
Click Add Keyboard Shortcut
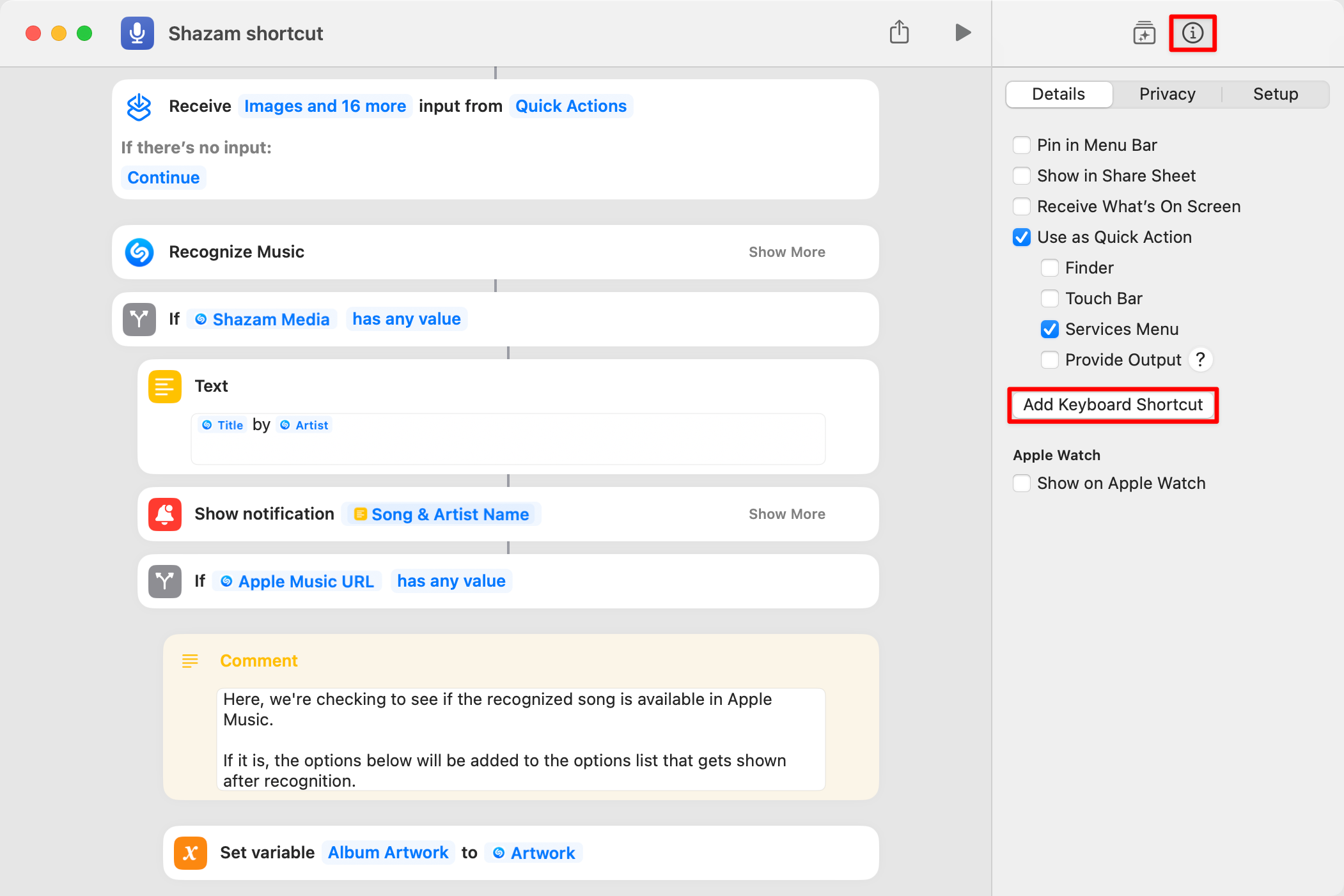tap(1113, 405)
